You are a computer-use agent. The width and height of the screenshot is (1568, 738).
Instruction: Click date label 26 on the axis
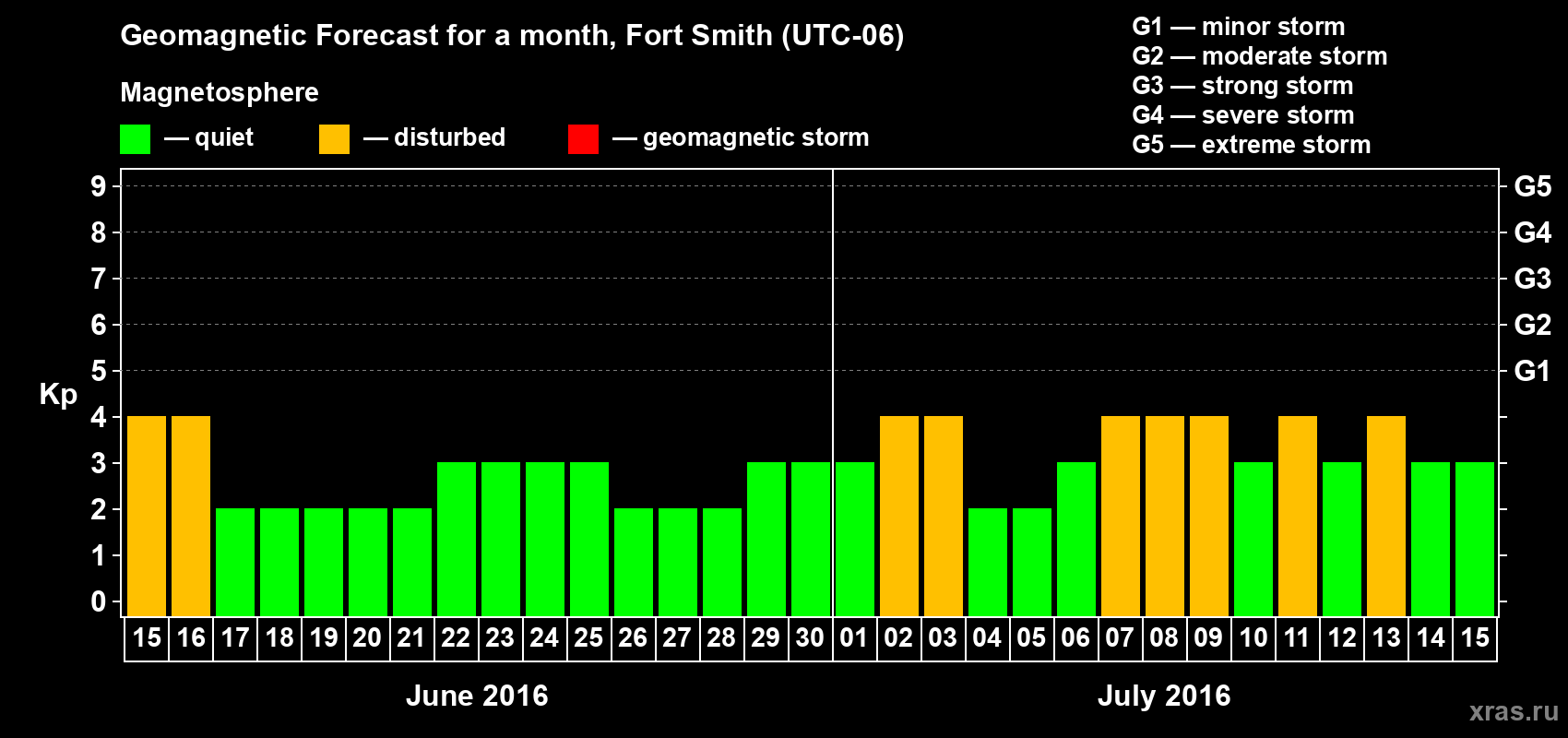633,638
